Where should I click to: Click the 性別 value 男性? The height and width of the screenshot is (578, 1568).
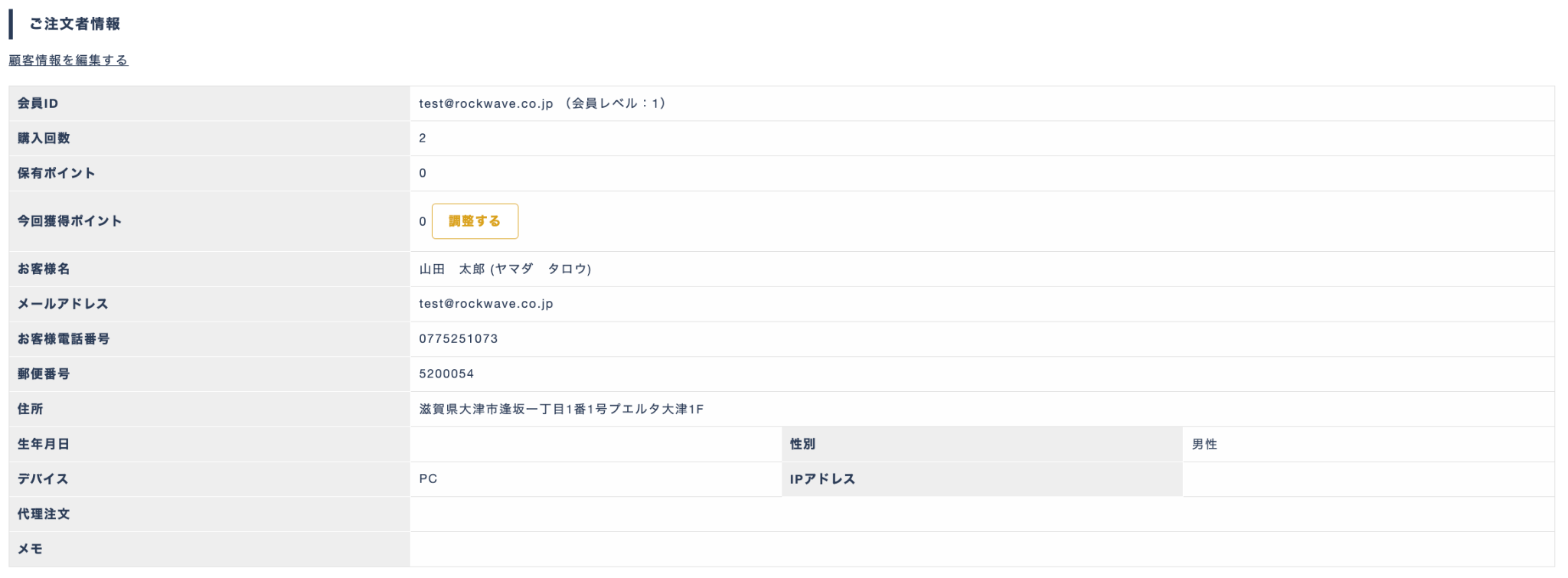click(x=1204, y=444)
